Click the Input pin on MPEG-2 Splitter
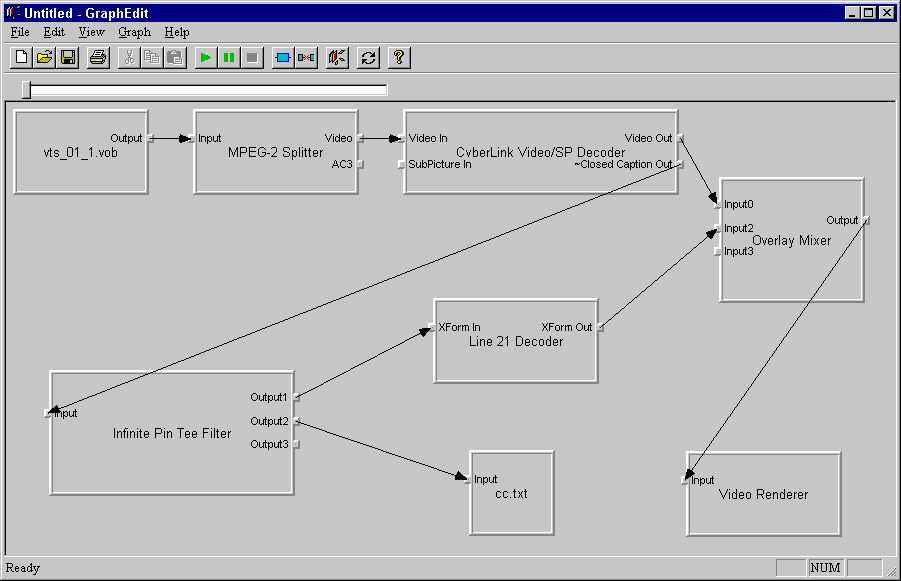This screenshot has height=581, width=901. (191, 138)
